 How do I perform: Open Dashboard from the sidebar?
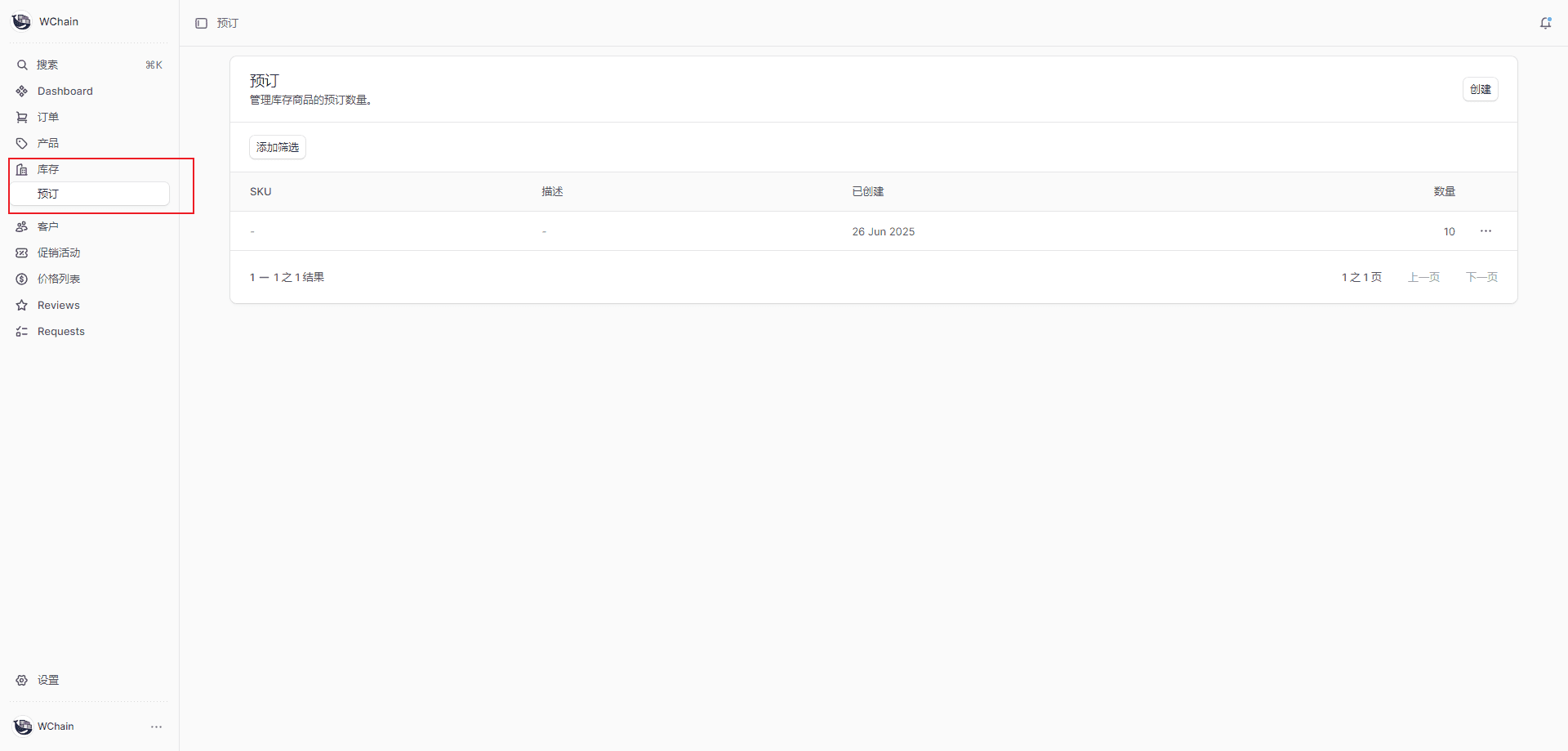pos(65,91)
